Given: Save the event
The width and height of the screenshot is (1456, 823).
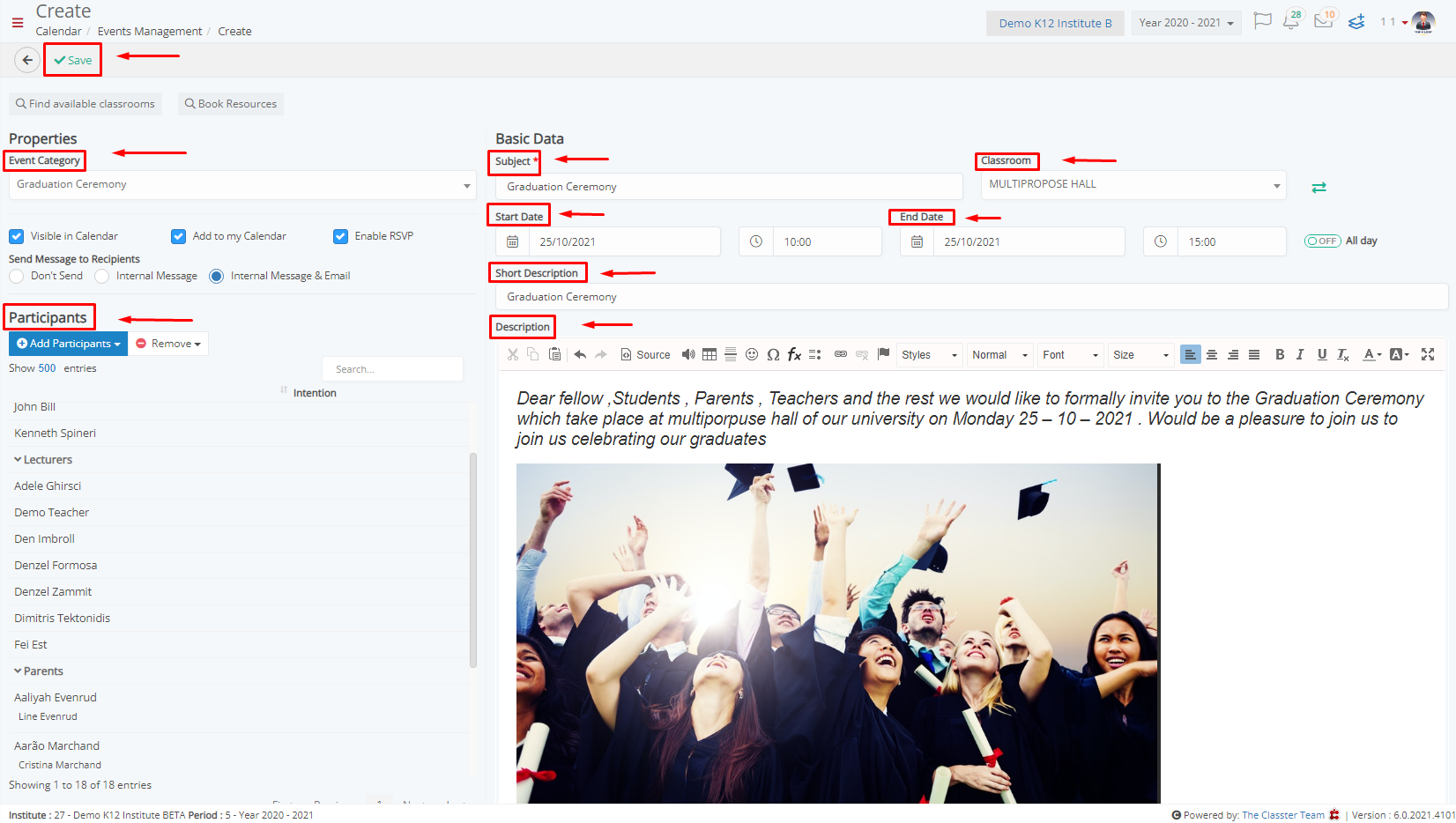Looking at the screenshot, I should 72,60.
